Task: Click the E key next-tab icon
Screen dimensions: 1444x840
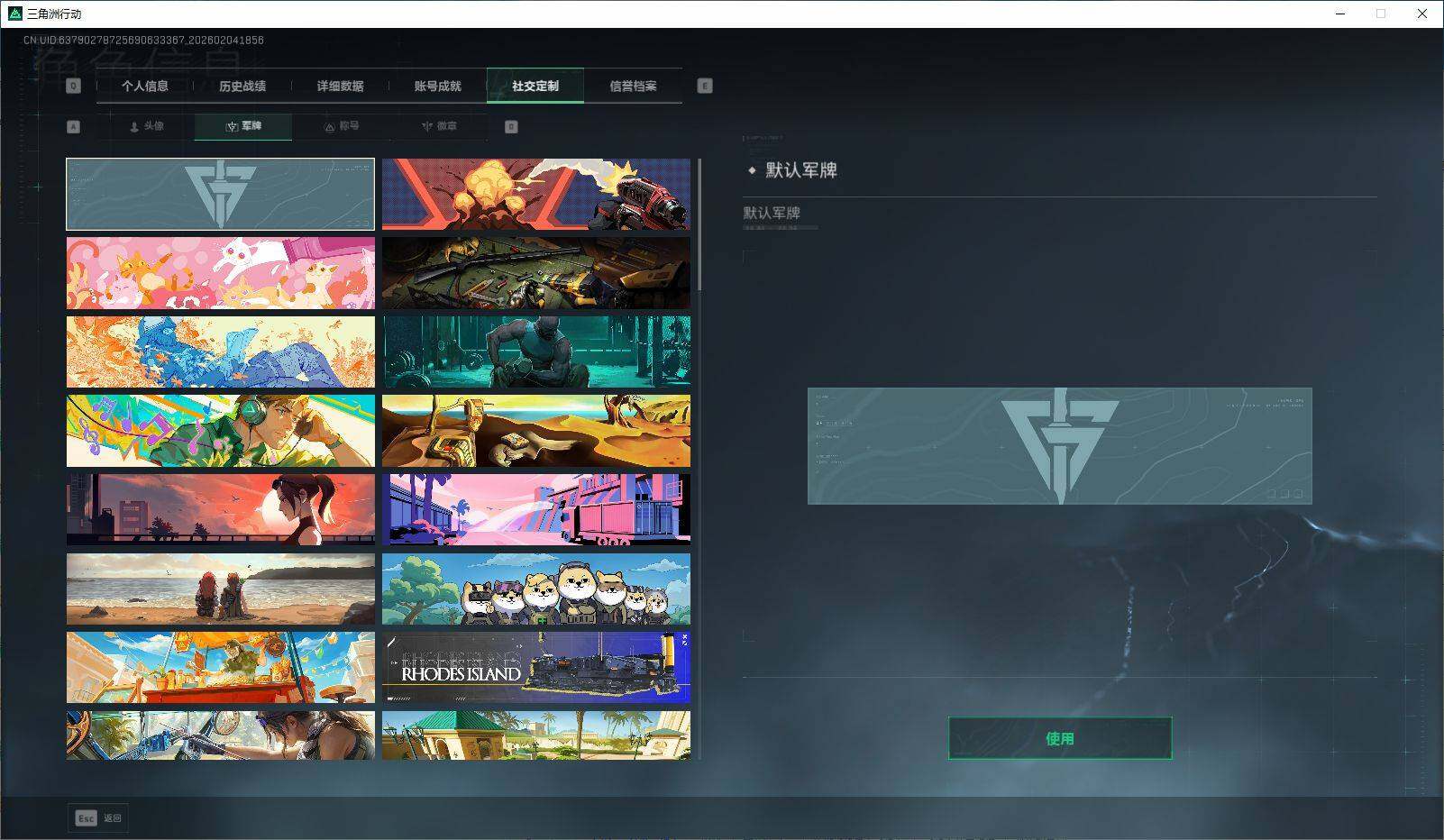Action: [x=705, y=87]
